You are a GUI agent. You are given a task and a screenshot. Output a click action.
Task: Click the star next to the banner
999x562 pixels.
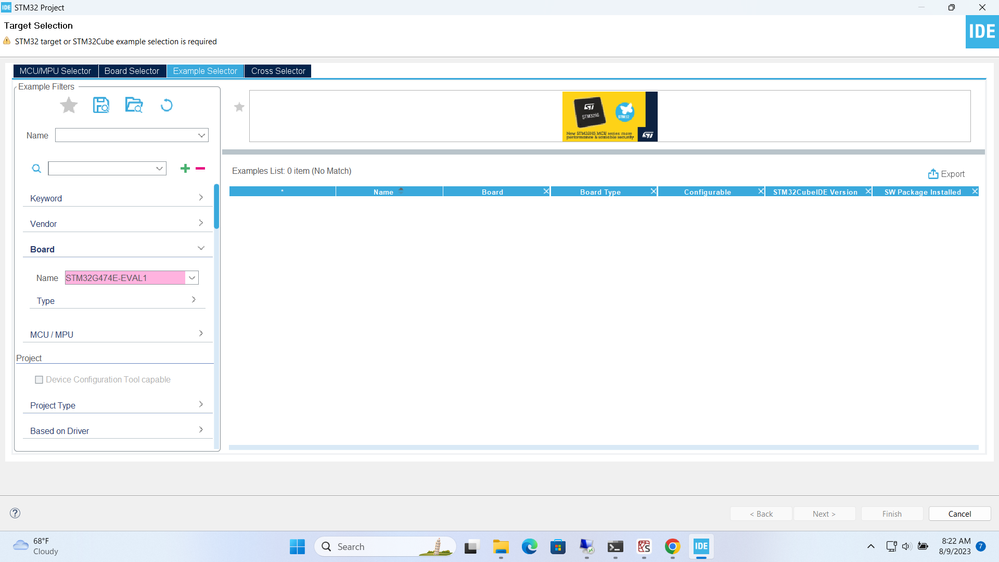(x=239, y=107)
